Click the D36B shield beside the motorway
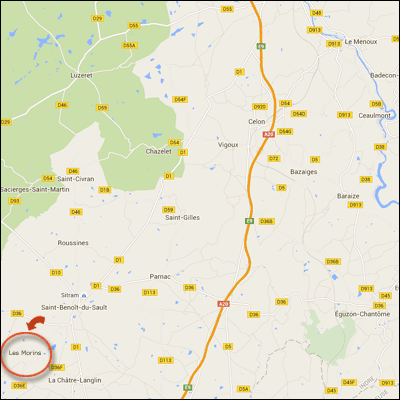400x400 pixels. click(x=267, y=221)
